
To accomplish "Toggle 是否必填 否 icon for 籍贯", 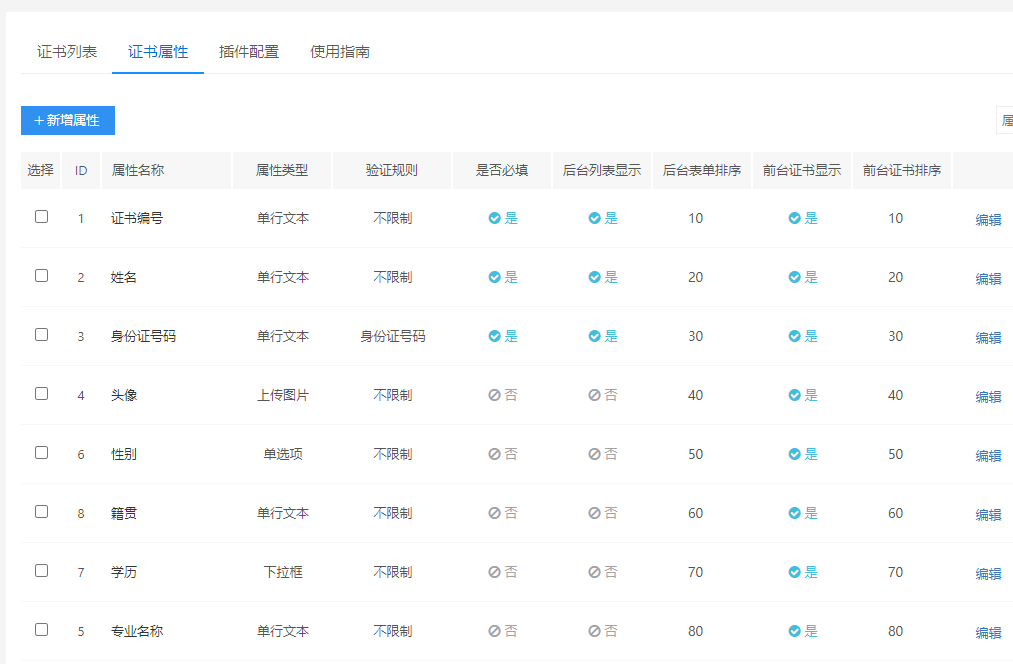I will click(x=494, y=513).
